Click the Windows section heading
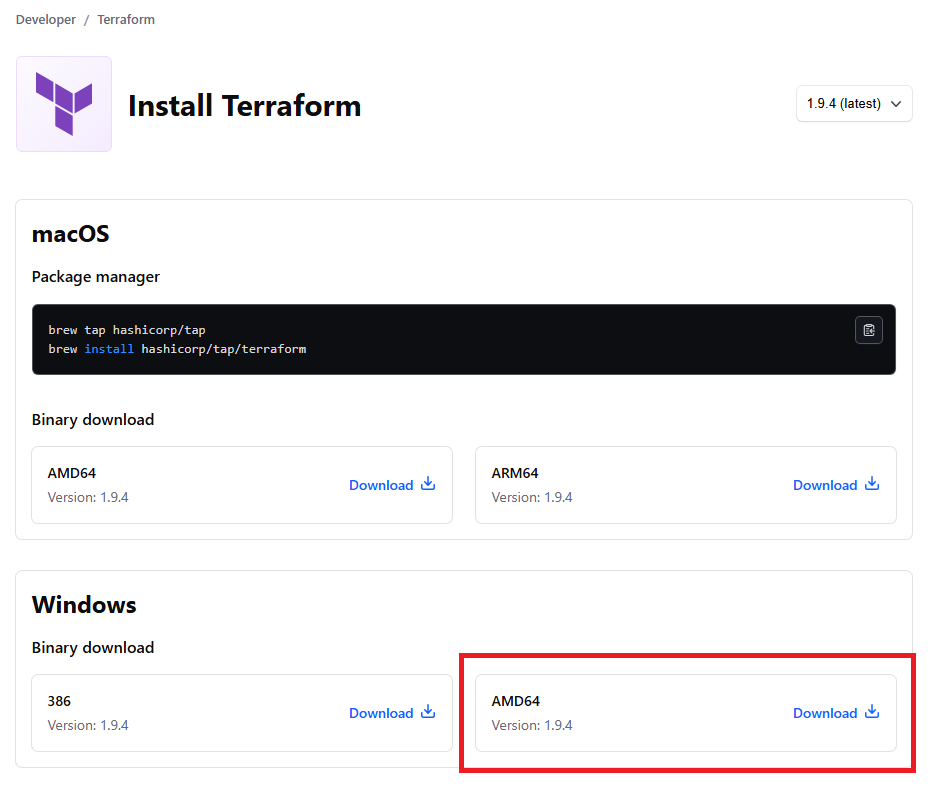The image size is (931, 791). pyautogui.click(x=84, y=605)
